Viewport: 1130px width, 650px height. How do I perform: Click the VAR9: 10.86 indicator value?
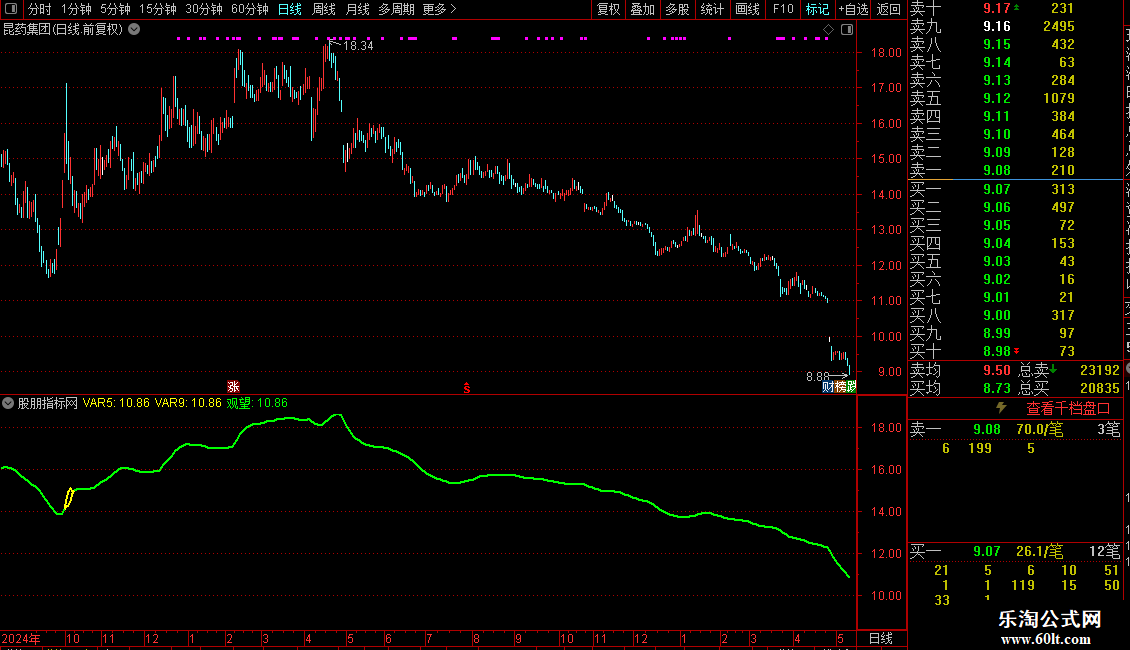188,403
